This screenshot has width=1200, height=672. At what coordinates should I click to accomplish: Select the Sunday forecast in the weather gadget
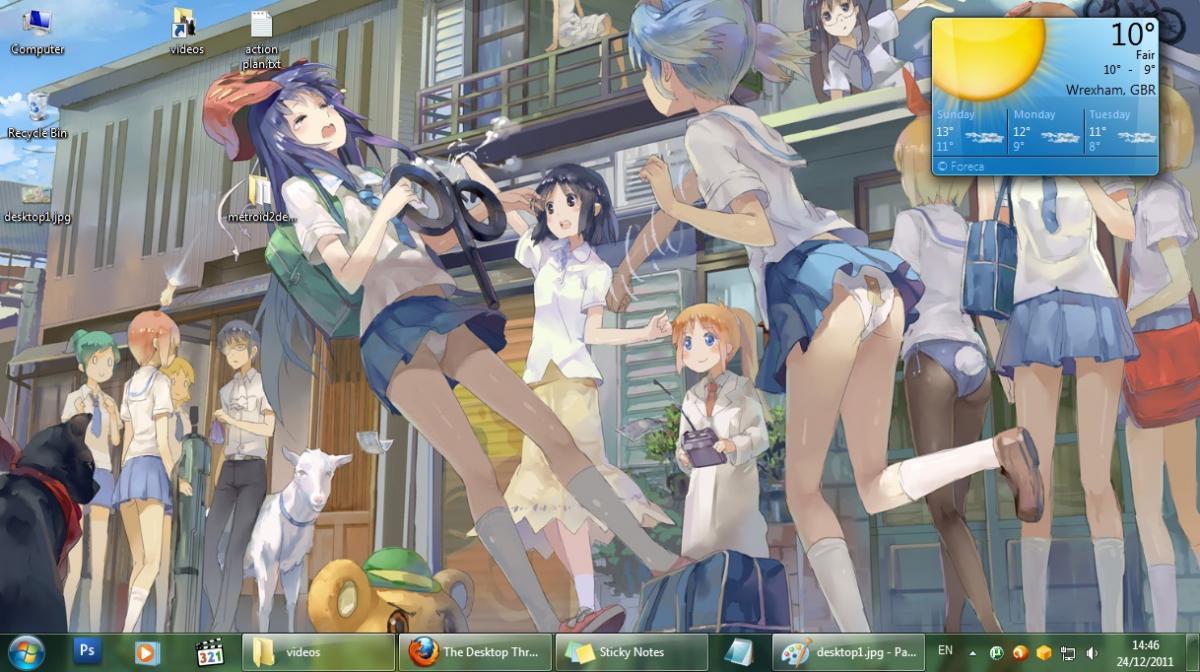[970, 131]
